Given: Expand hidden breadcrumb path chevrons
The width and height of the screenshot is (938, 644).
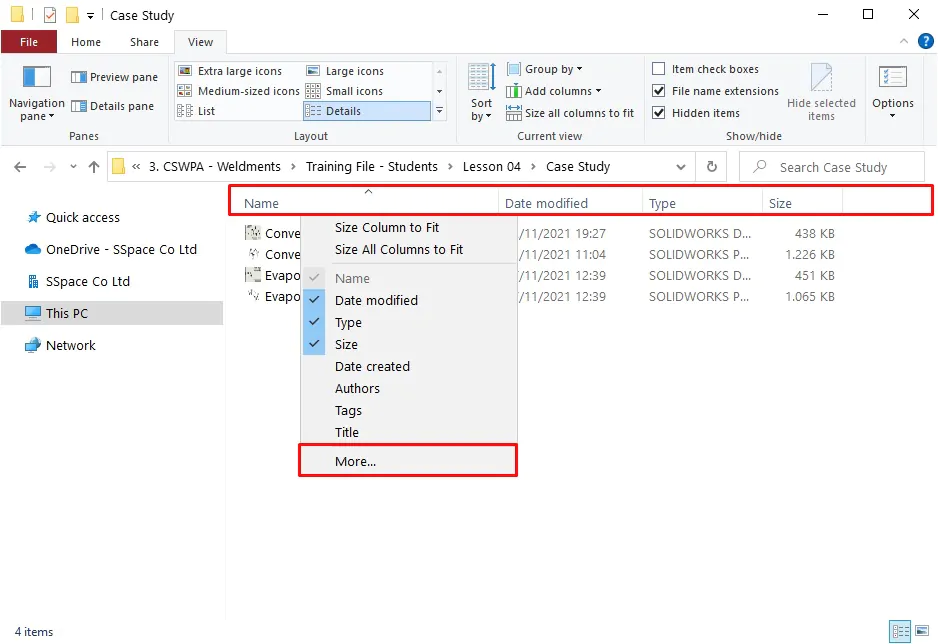Looking at the screenshot, I should coord(136,167).
